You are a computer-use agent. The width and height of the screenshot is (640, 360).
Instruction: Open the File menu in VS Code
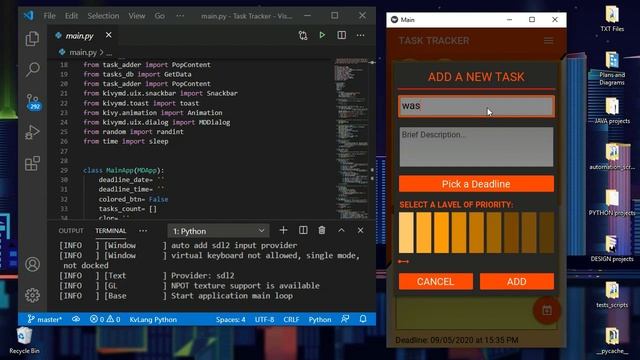[x=49, y=16]
